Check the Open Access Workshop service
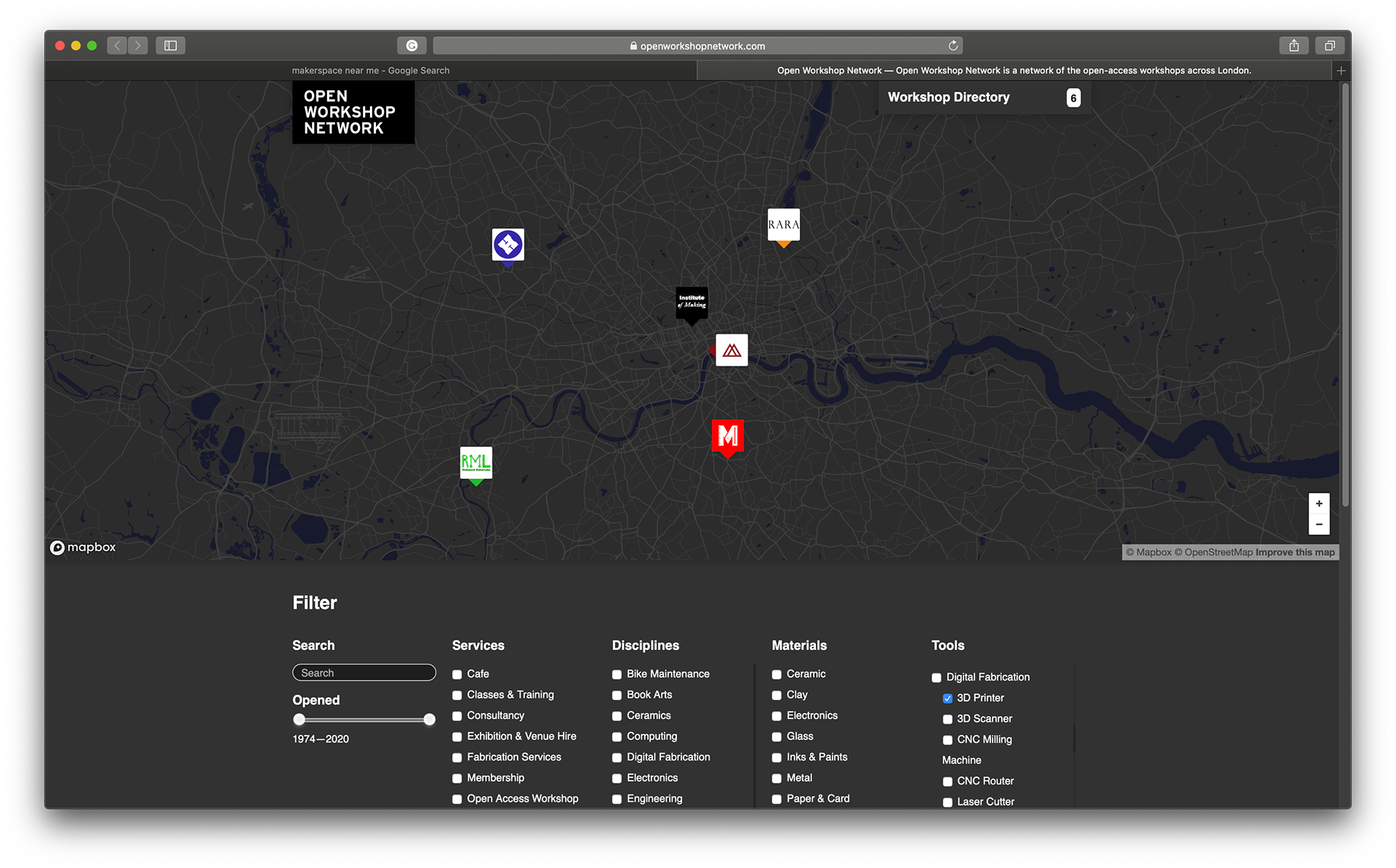Image resolution: width=1396 pixels, height=868 pixels. [x=457, y=799]
